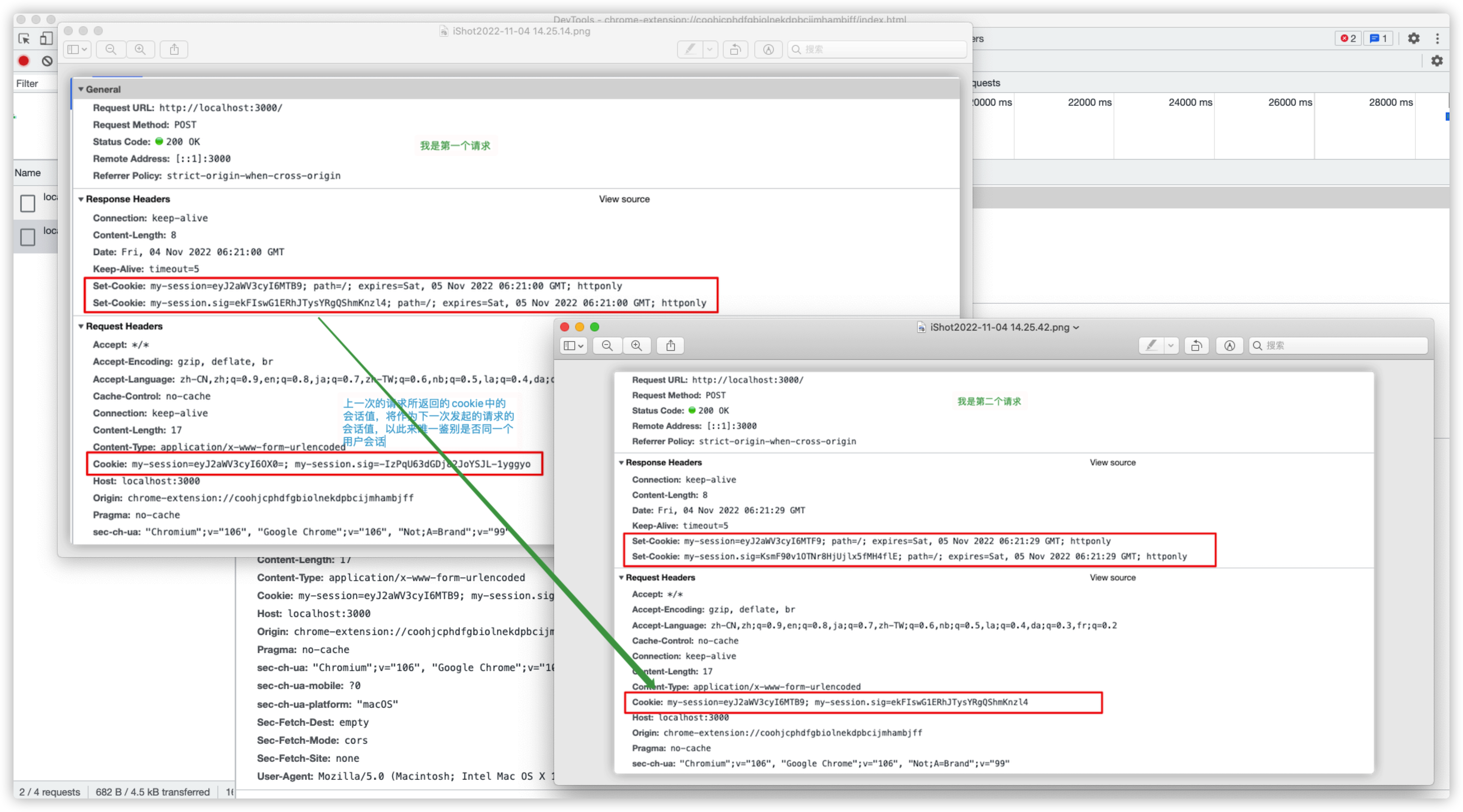Open Network panel settings gear
Image resolution: width=1463 pixels, height=812 pixels.
pos(1437,61)
